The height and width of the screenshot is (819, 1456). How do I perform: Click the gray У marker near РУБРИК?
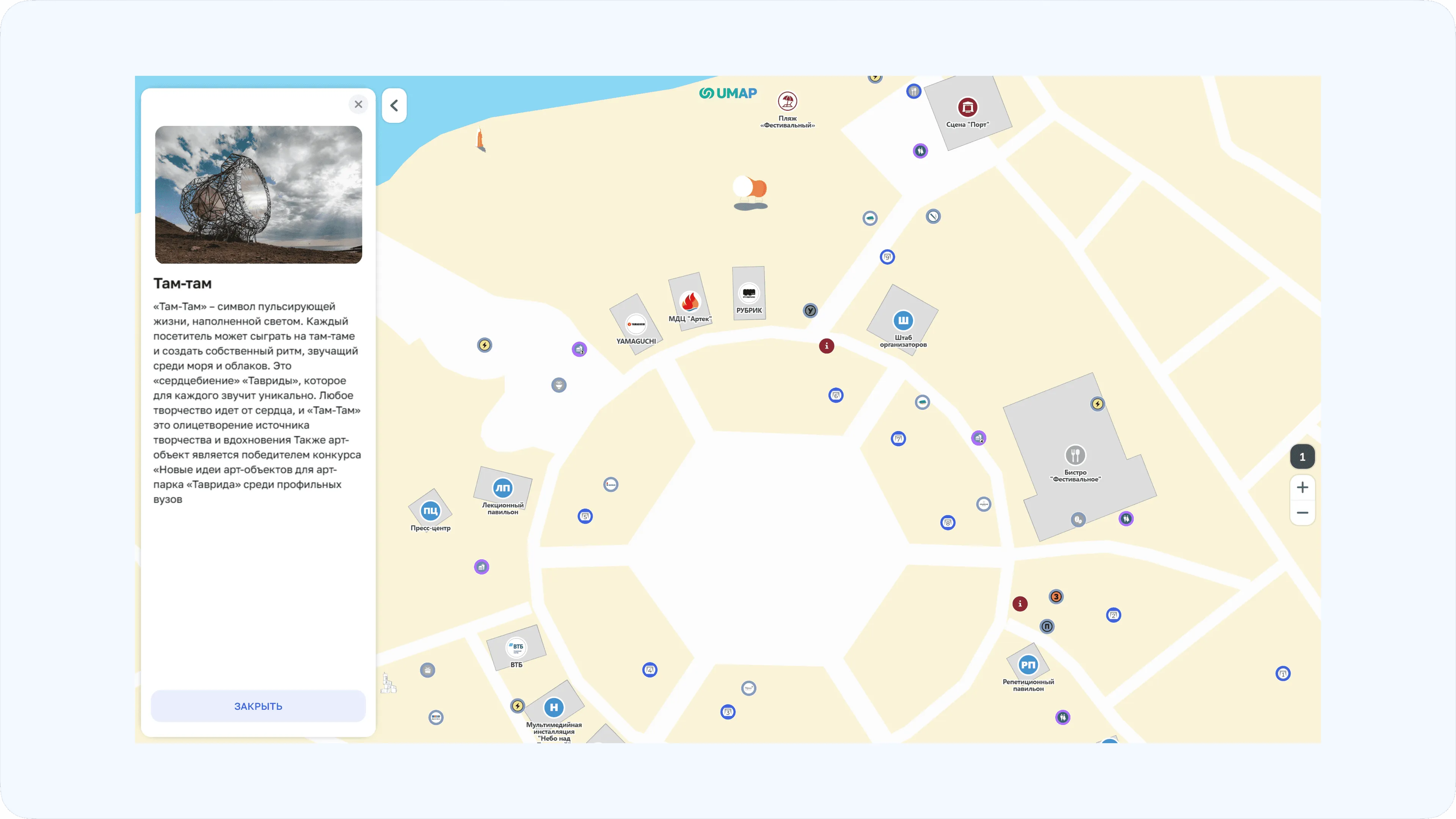(810, 310)
